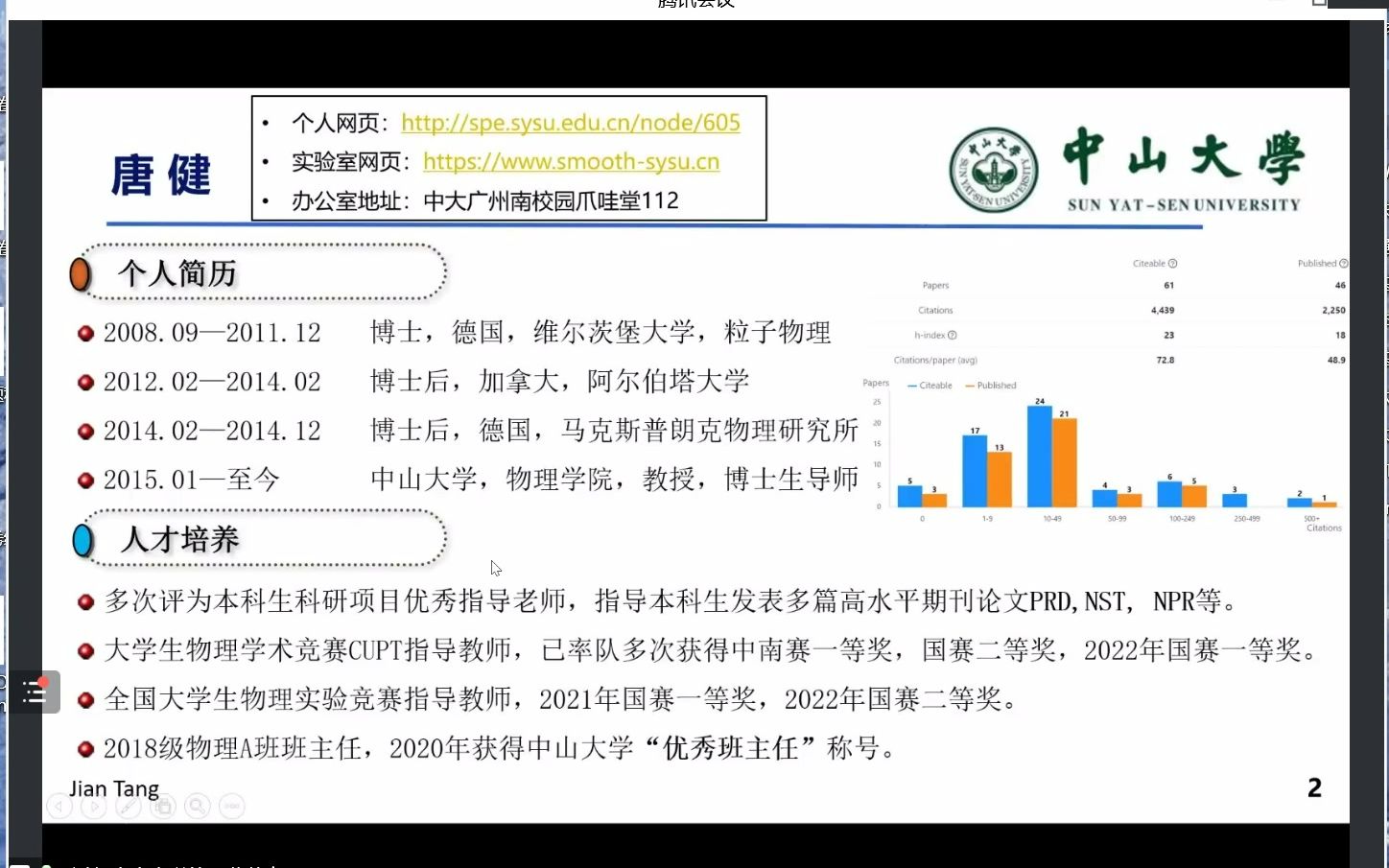Screen dimensions: 1389x868
Task: Select the bullet about 本科生科研项目优秀指导老师
Action: tap(671, 601)
